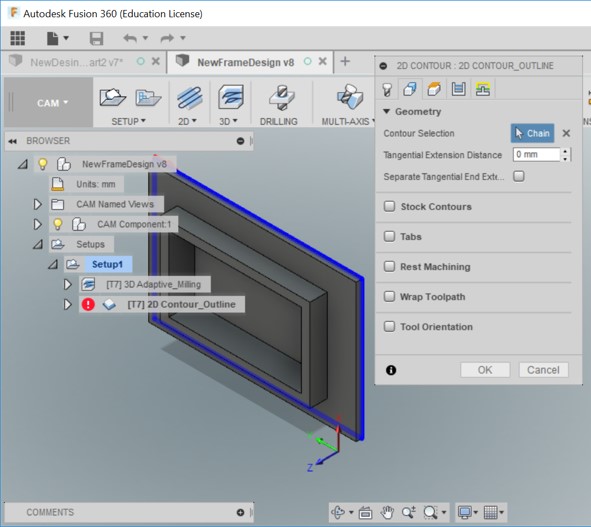
Task: Click the info icon in dialog footer
Action: 391,370
